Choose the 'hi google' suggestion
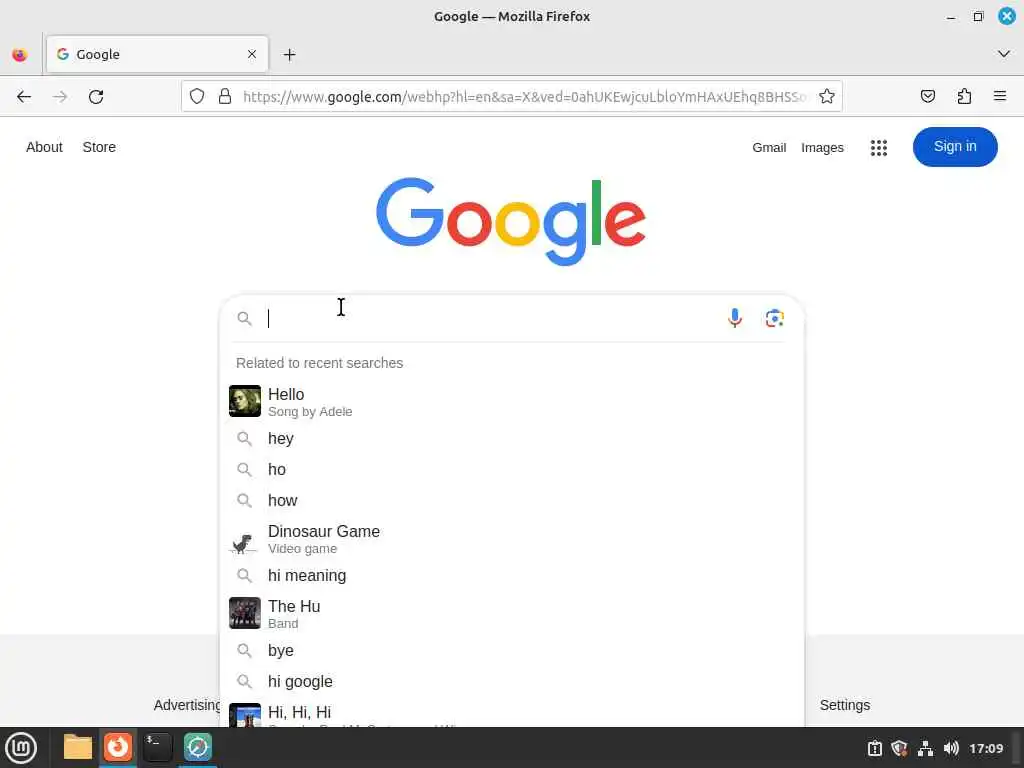The width and height of the screenshot is (1024, 768). click(x=512, y=681)
